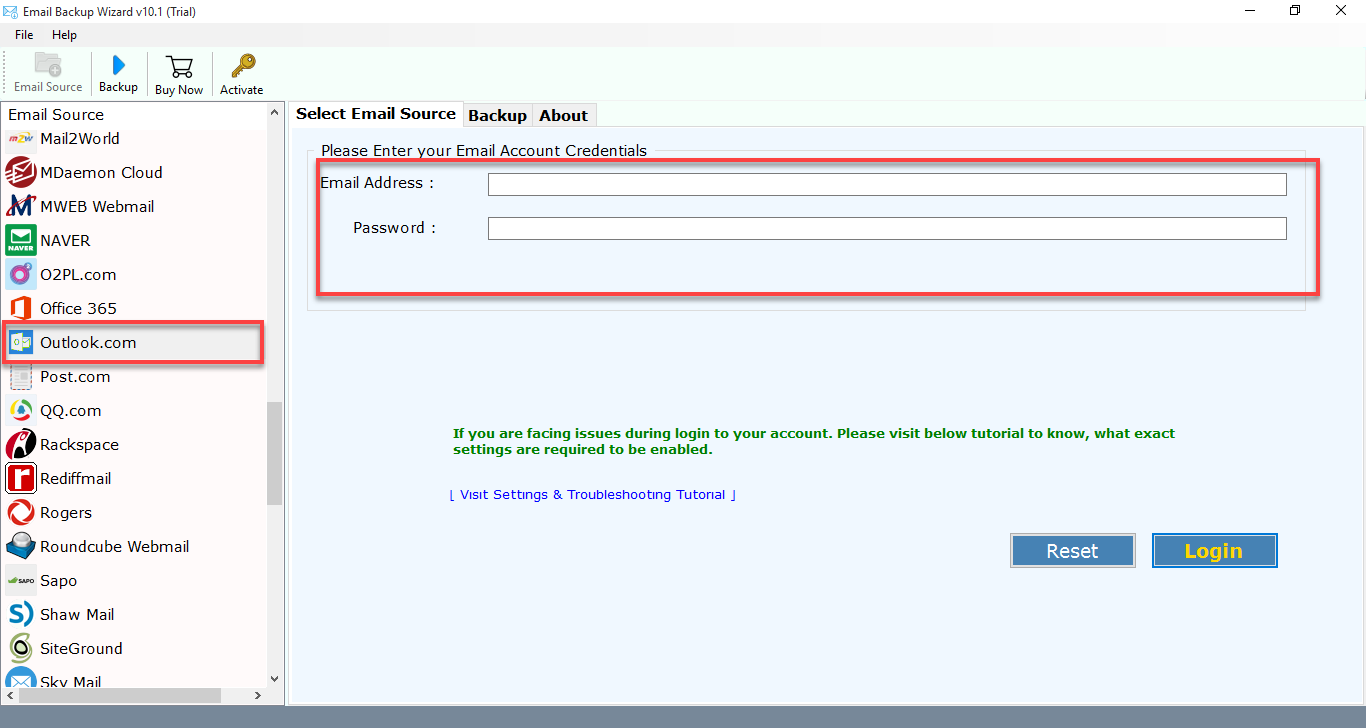The height and width of the screenshot is (728, 1366).
Task: Select the QQ.com icon
Action: click(x=21, y=410)
